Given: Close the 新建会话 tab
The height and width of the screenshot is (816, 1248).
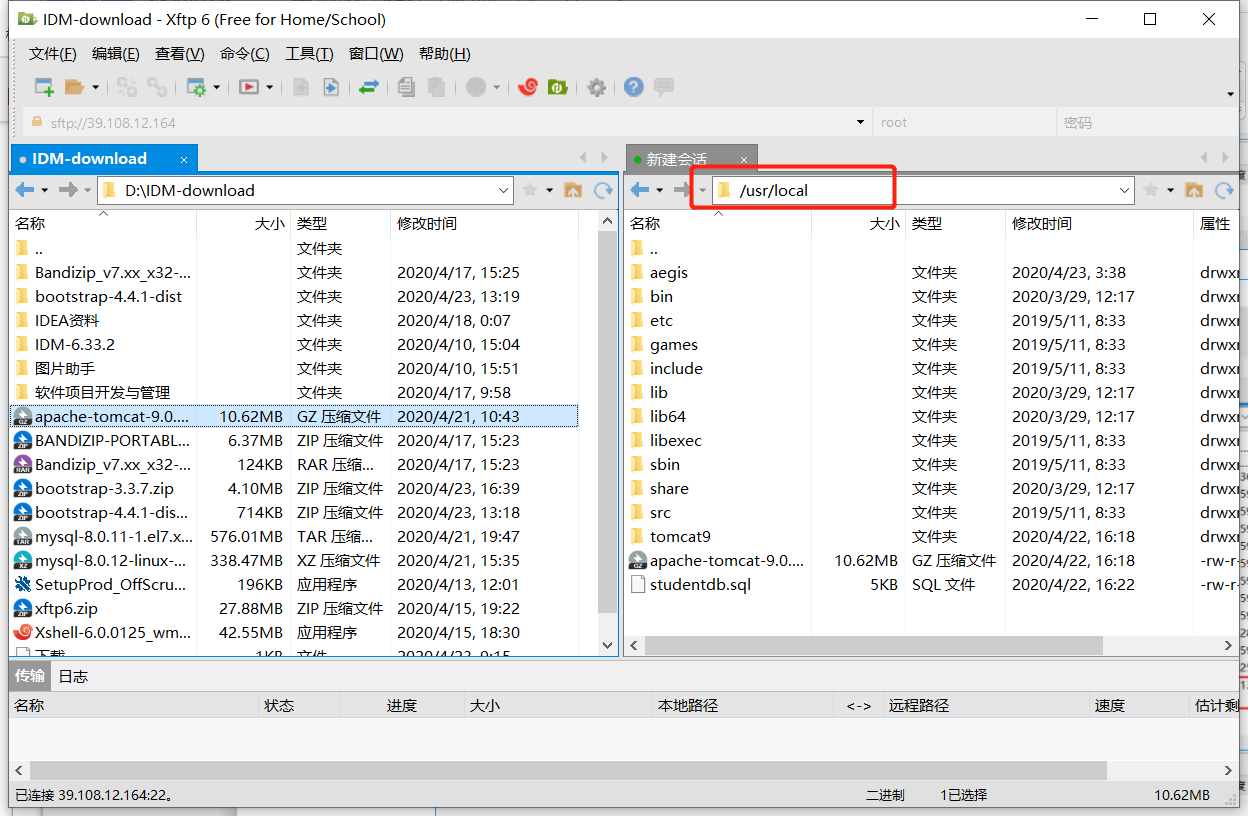Looking at the screenshot, I should (x=744, y=159).
